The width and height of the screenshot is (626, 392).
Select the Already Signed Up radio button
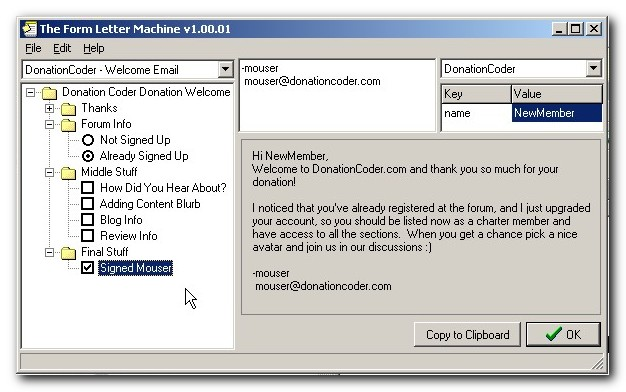(x=88, y=156)
